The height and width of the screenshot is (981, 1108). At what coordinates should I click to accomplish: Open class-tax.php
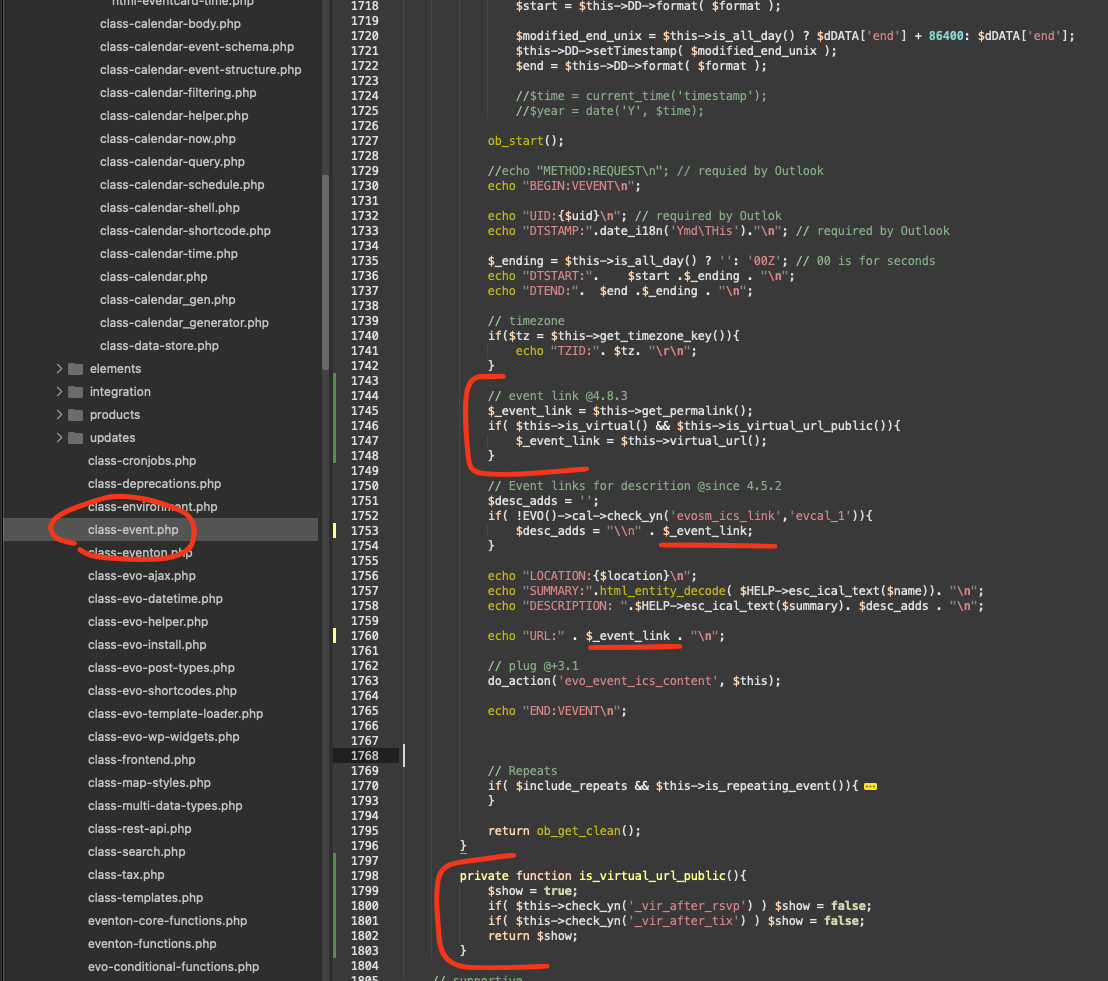click(126, 874)
